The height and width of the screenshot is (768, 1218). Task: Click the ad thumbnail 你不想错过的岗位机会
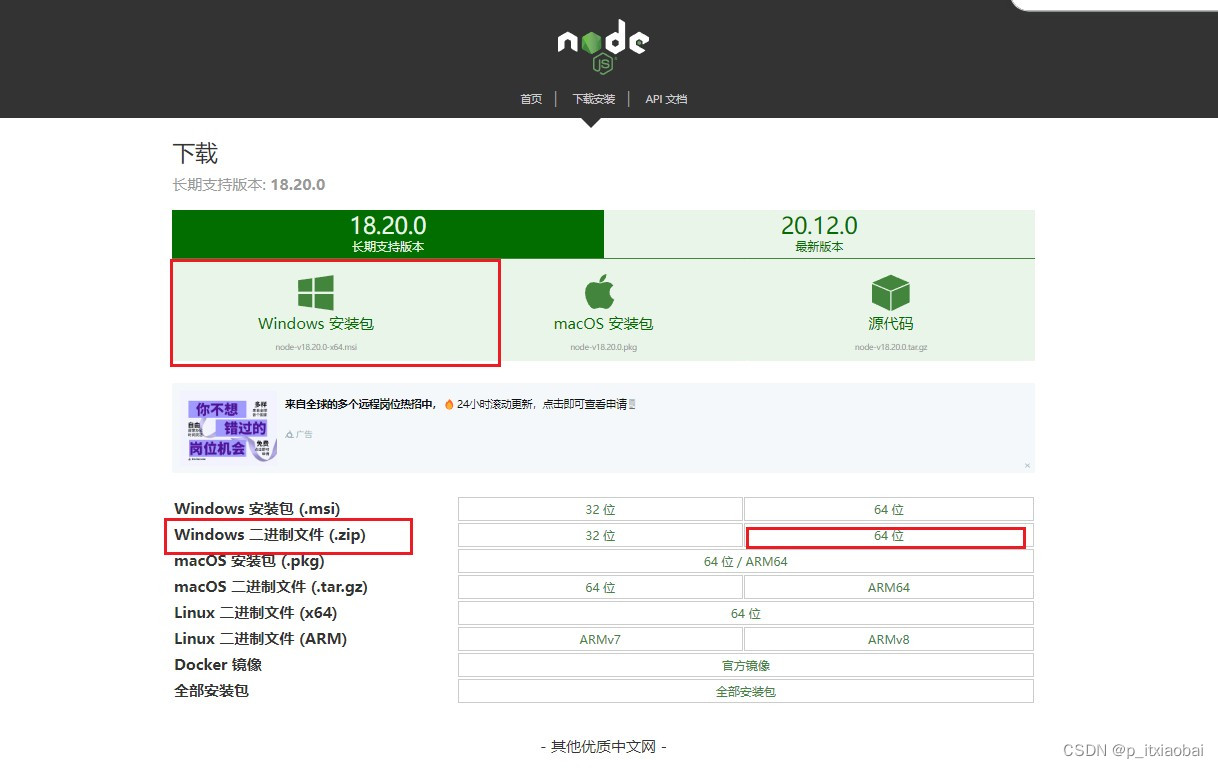coord(229,428)
